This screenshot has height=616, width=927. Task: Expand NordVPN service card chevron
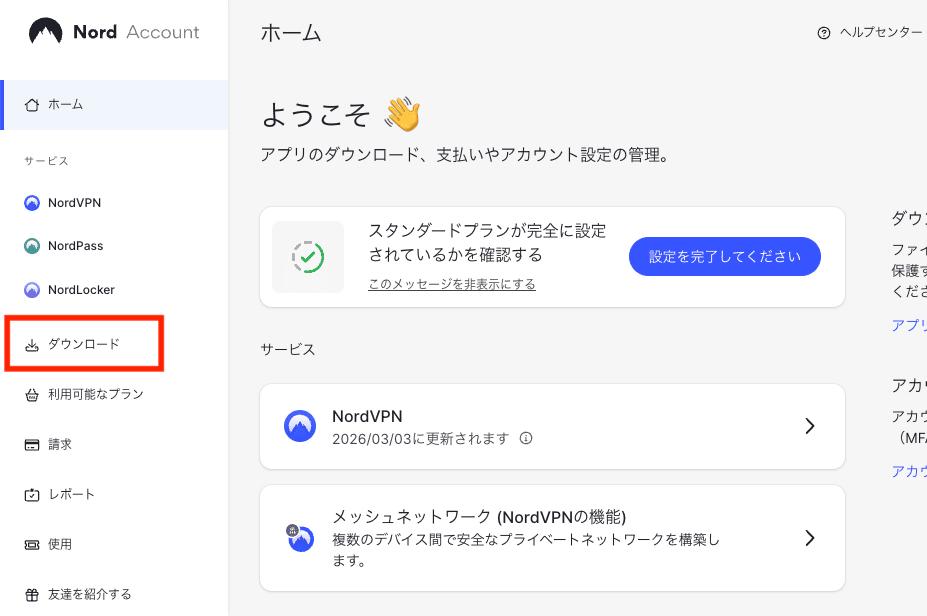point(810,426)
